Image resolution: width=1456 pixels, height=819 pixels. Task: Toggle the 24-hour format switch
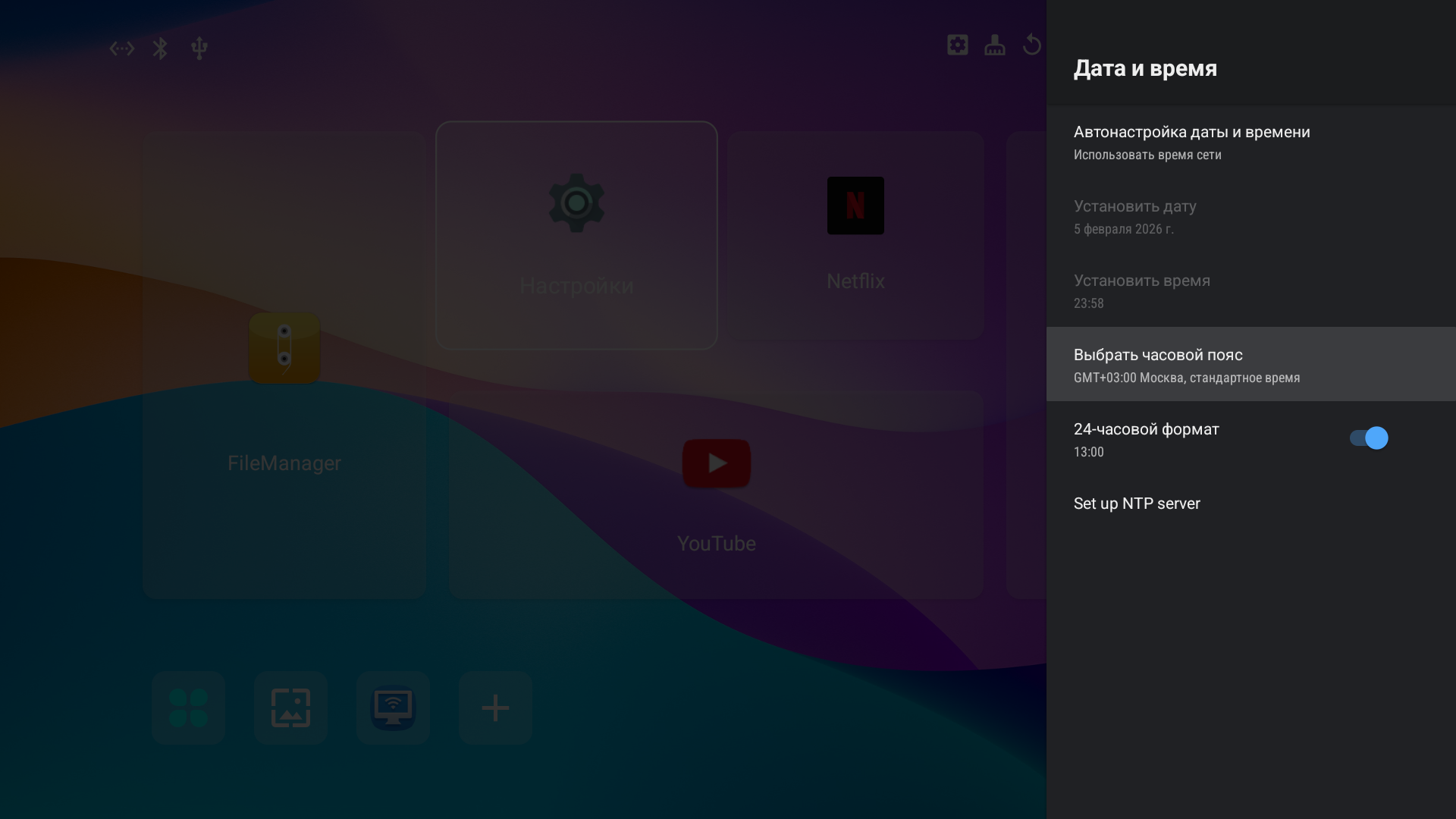click(1368, 438)
